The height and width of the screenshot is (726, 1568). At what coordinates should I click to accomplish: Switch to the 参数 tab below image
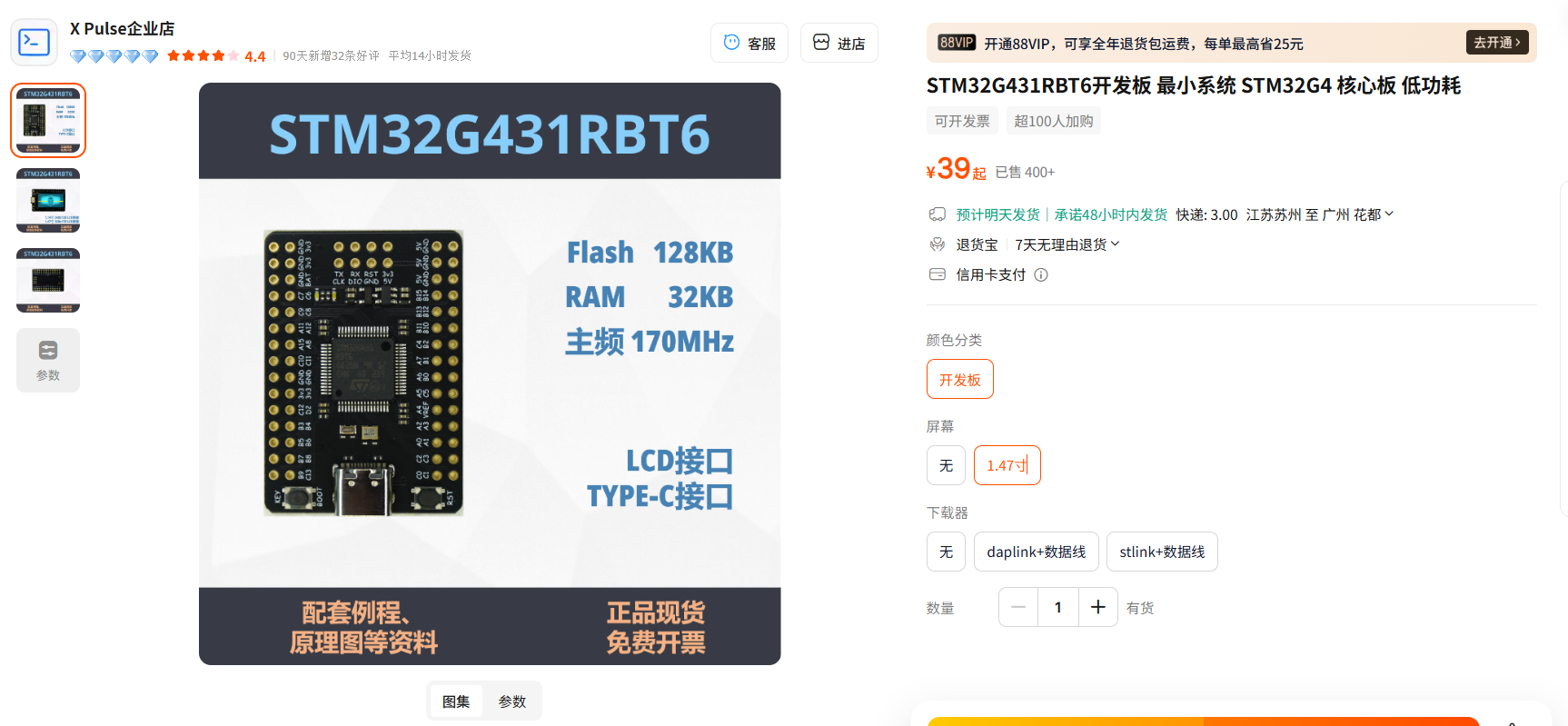coord(512,701)
